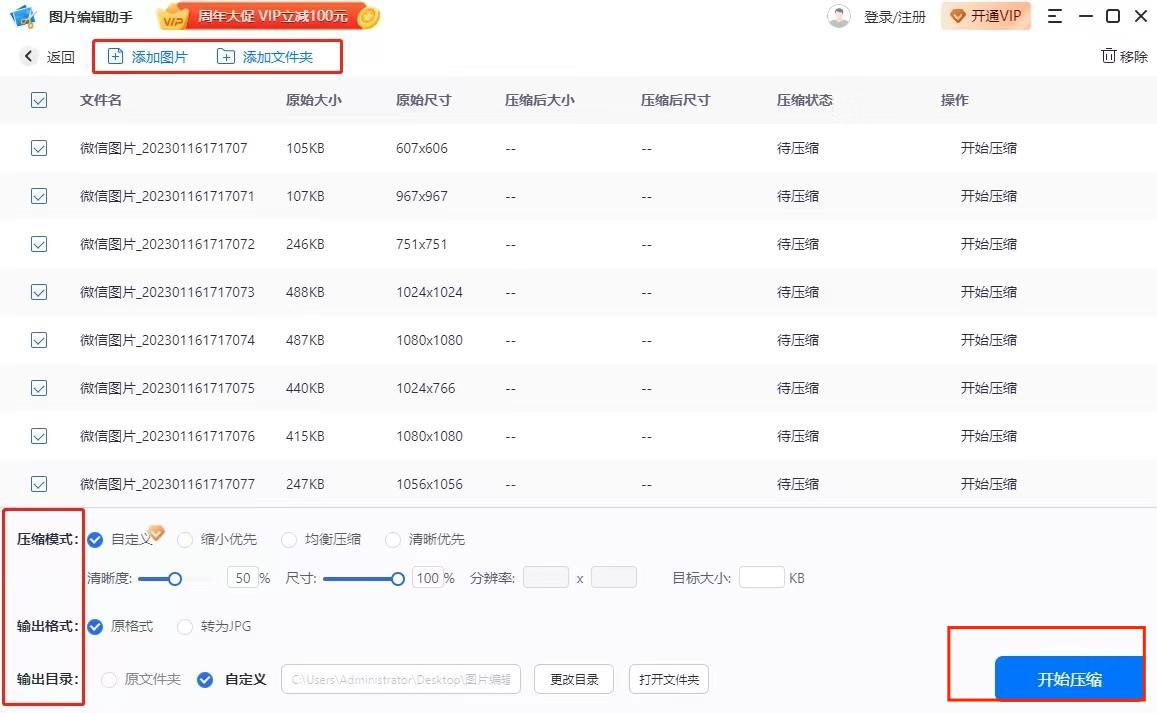Click 开通VIP in title bar

tap(986, 16)
